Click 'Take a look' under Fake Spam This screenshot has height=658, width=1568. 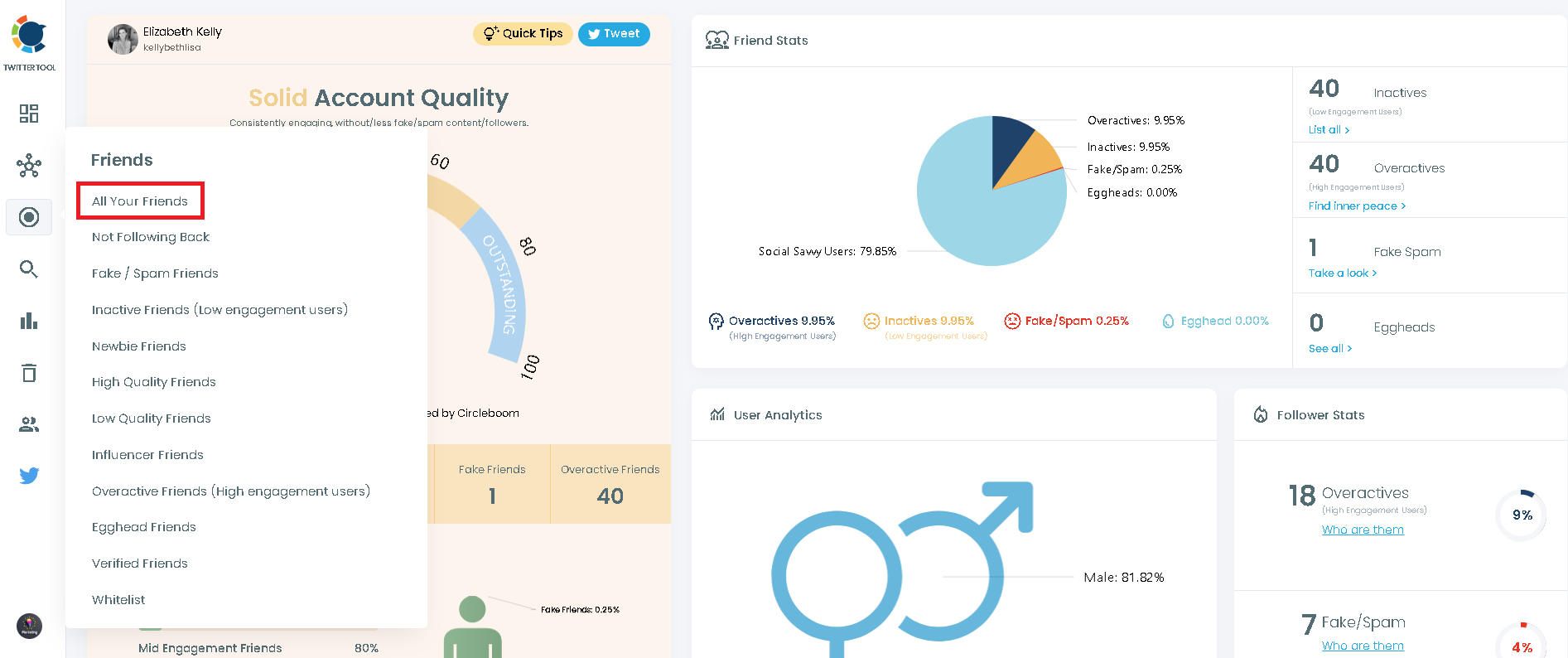coord(1342,273)
